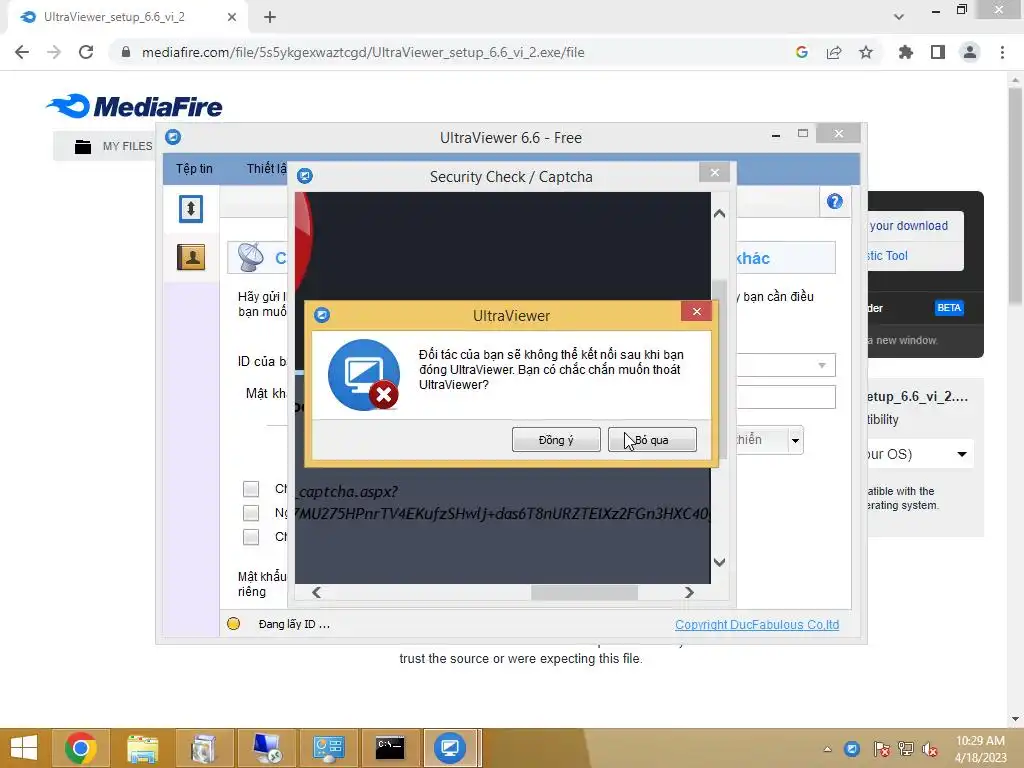Click the BETA badge on MediaFire panel

949,308
